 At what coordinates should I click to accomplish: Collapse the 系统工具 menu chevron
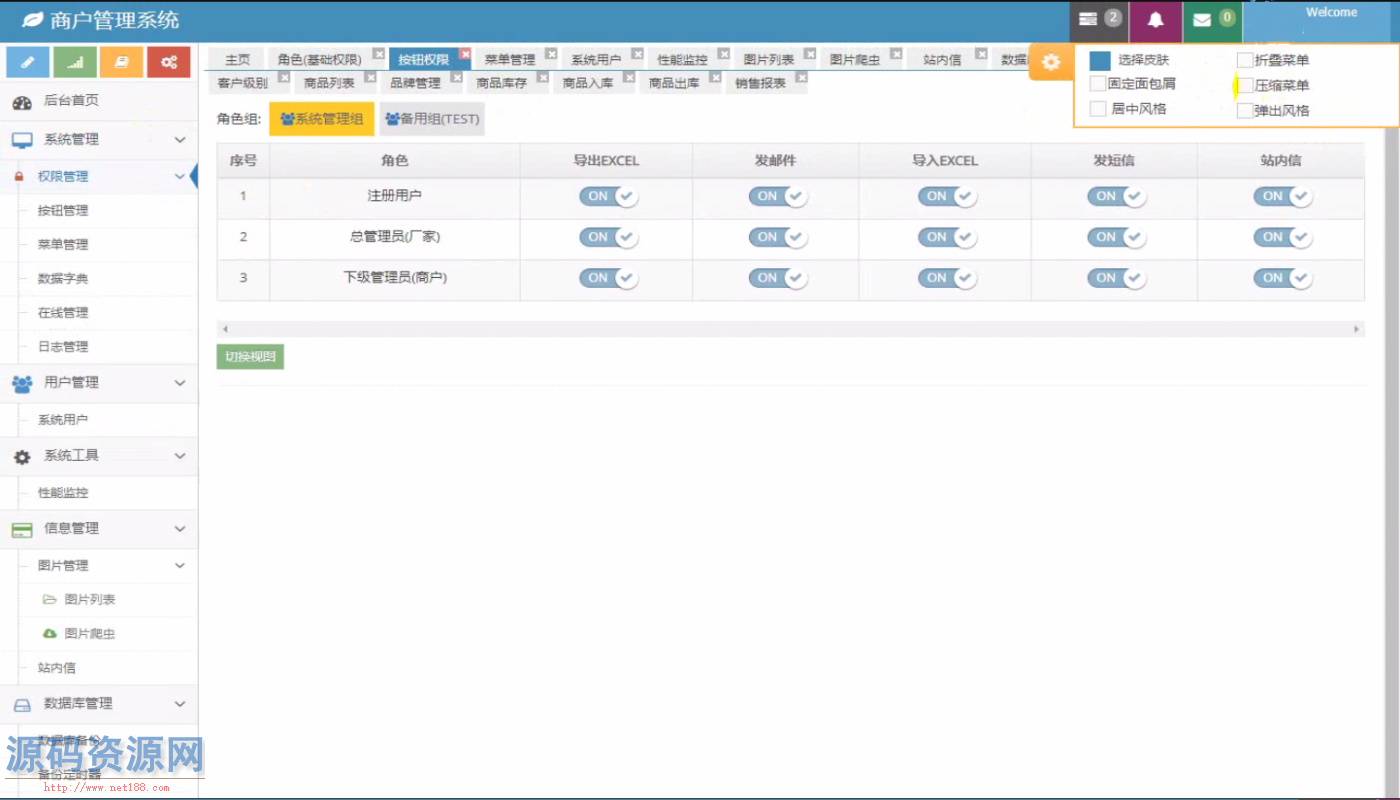click(180, 456)
